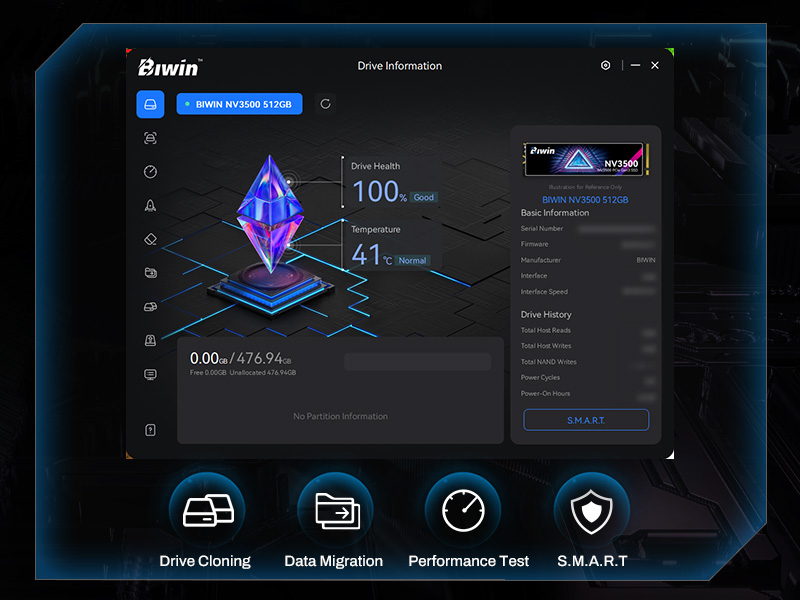The height and width of the screenshot is (600, 800).
Task: Minimize the Biwin window
Action: [x=635, y=65]
